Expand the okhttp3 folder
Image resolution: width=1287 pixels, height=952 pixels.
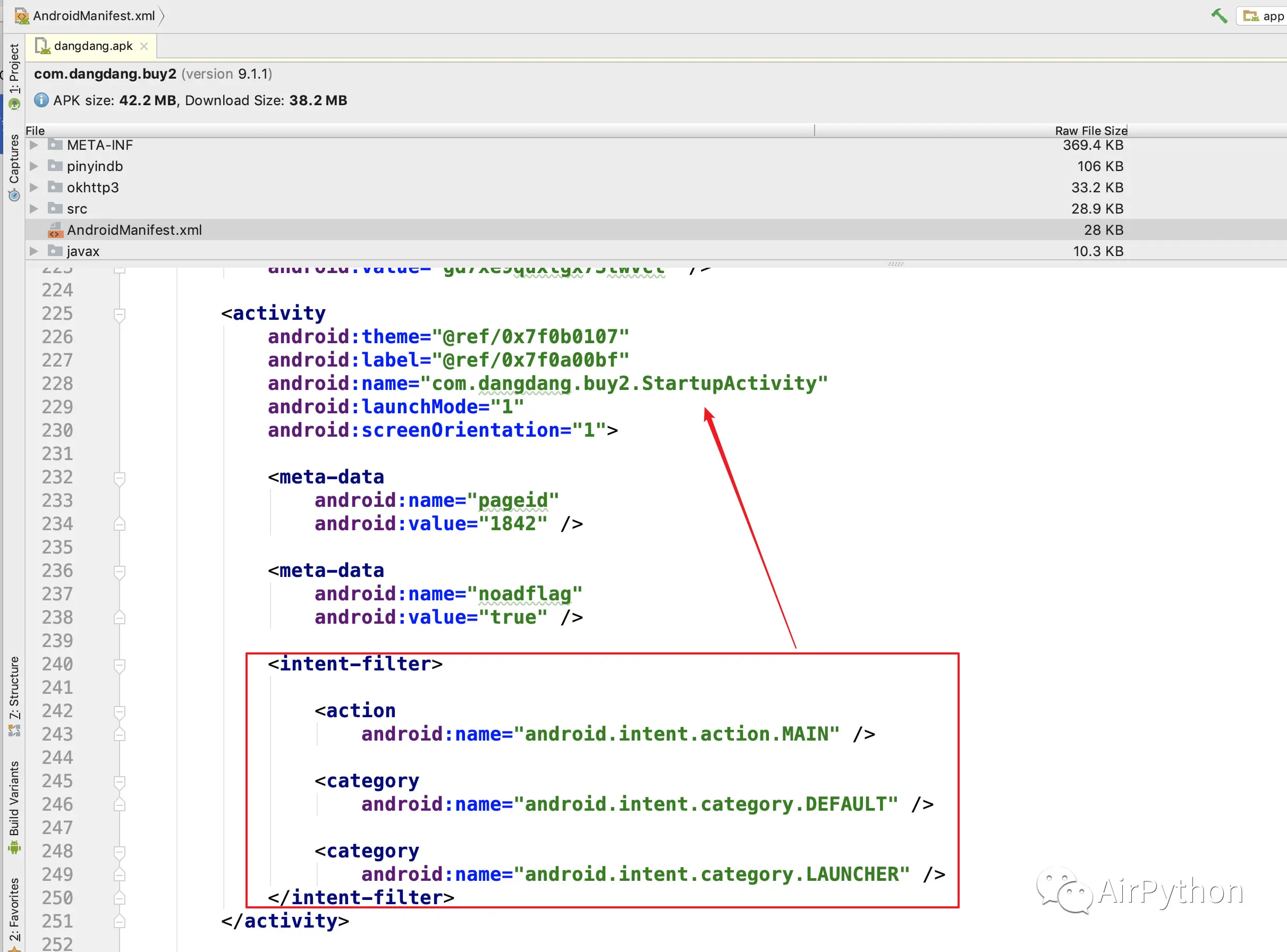(x=34, y=188)
